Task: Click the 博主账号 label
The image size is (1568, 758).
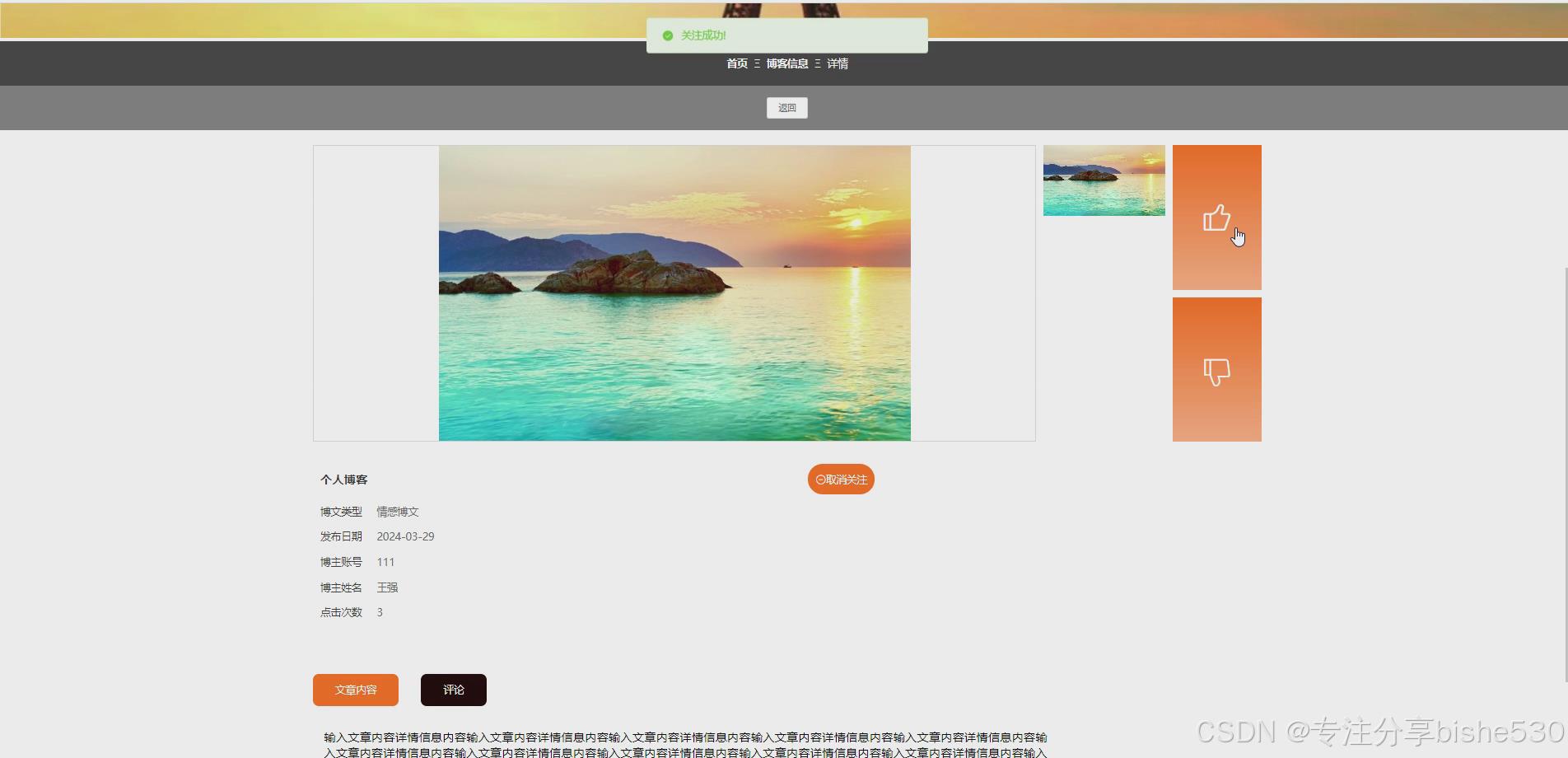Action: click(341, 562)
